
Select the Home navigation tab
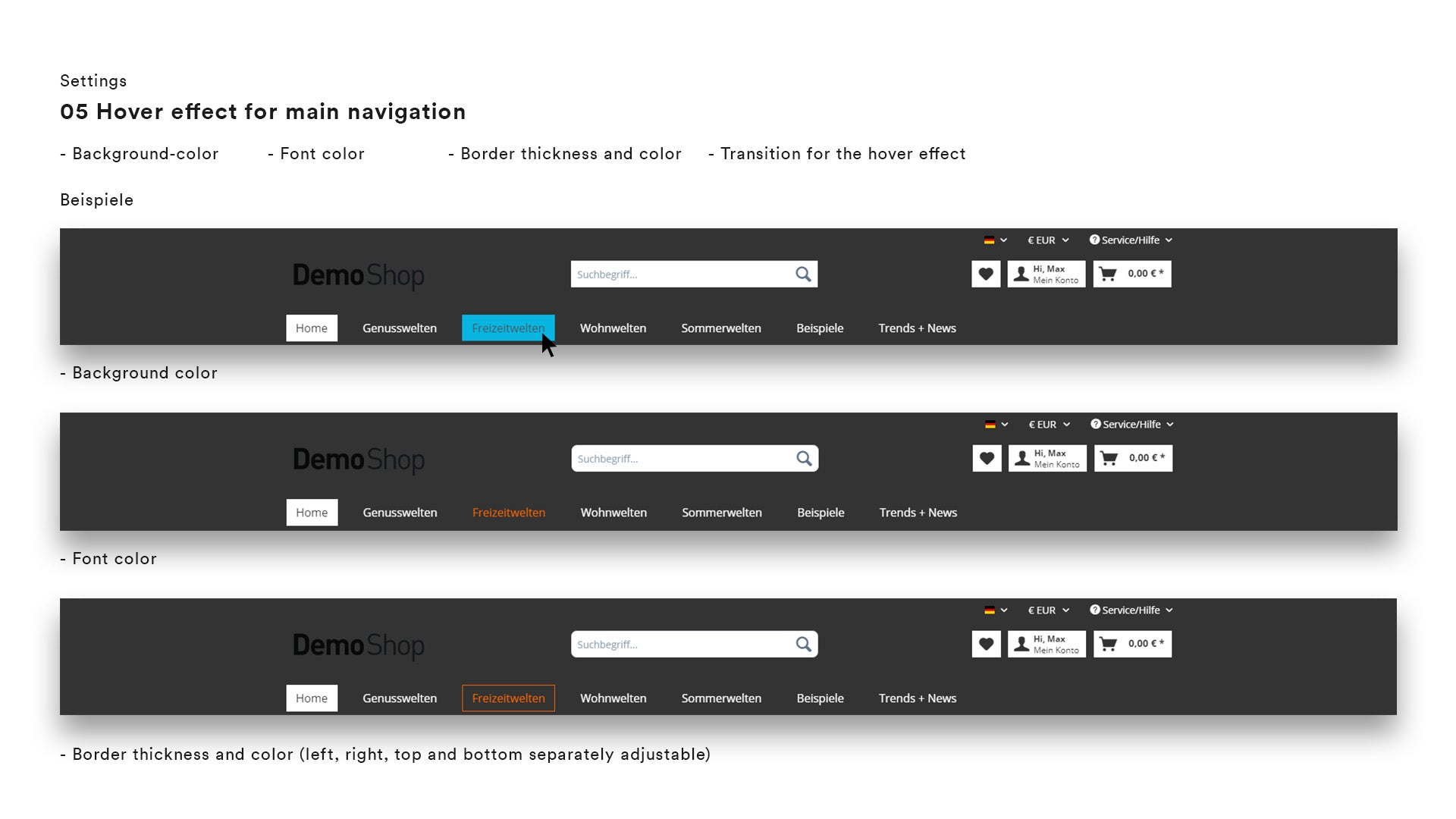310,327
